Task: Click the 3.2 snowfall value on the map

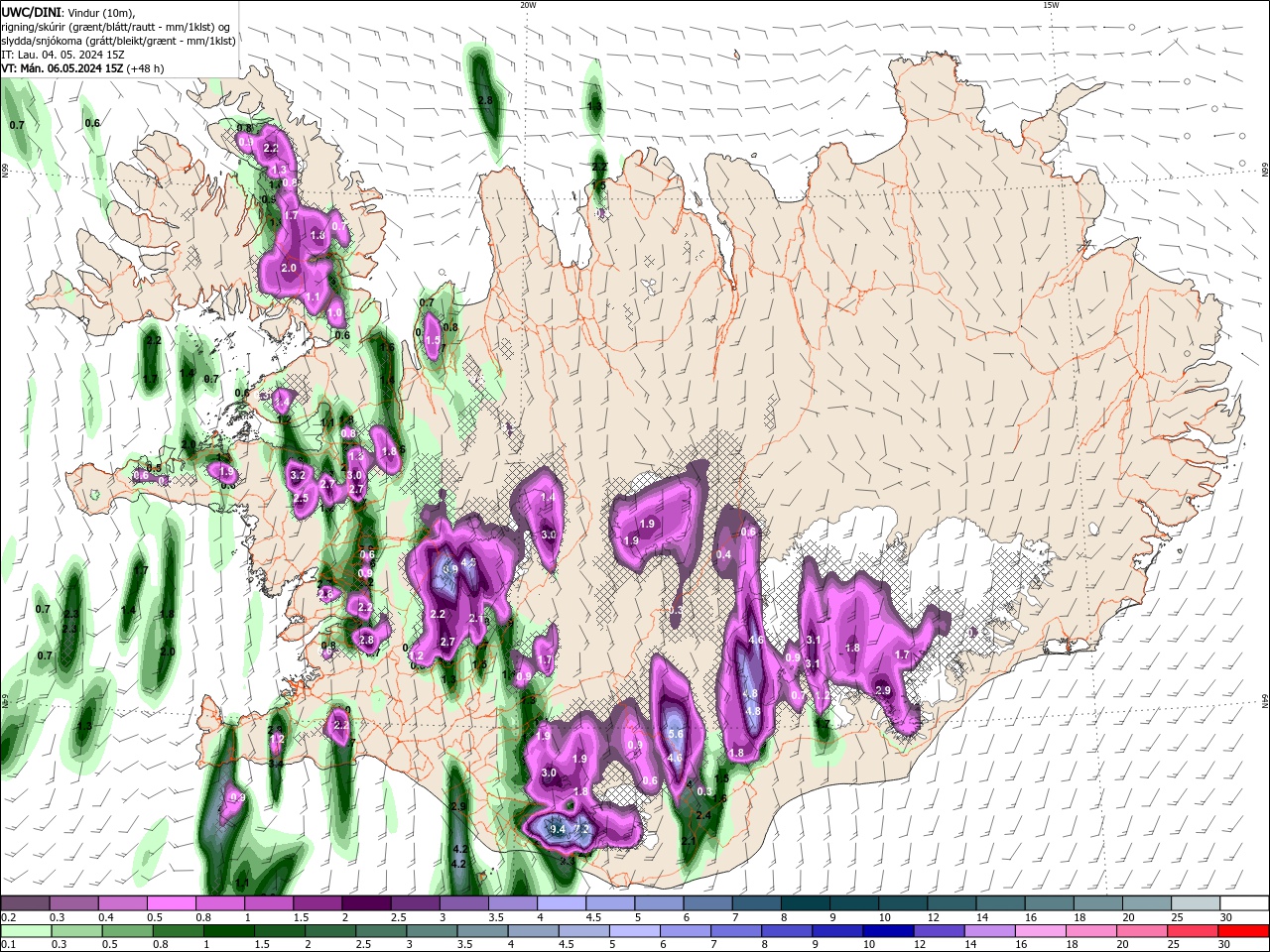Action: click(298, 476)
